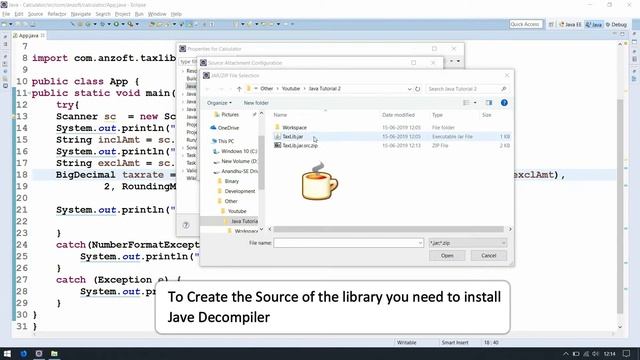Open the Navigate menu

(81, 14)
